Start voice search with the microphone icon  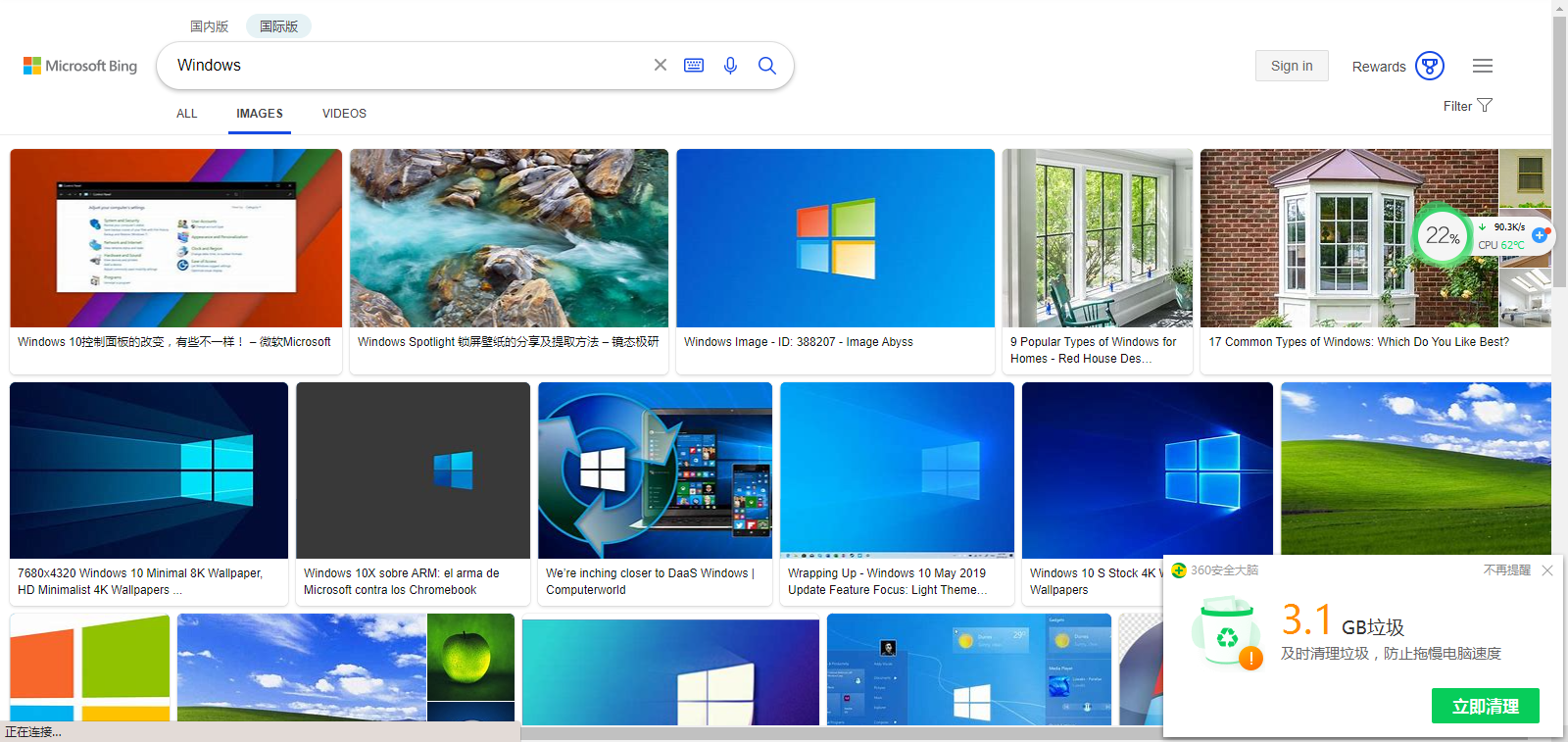pyautogui.click(x=730, y=65)
